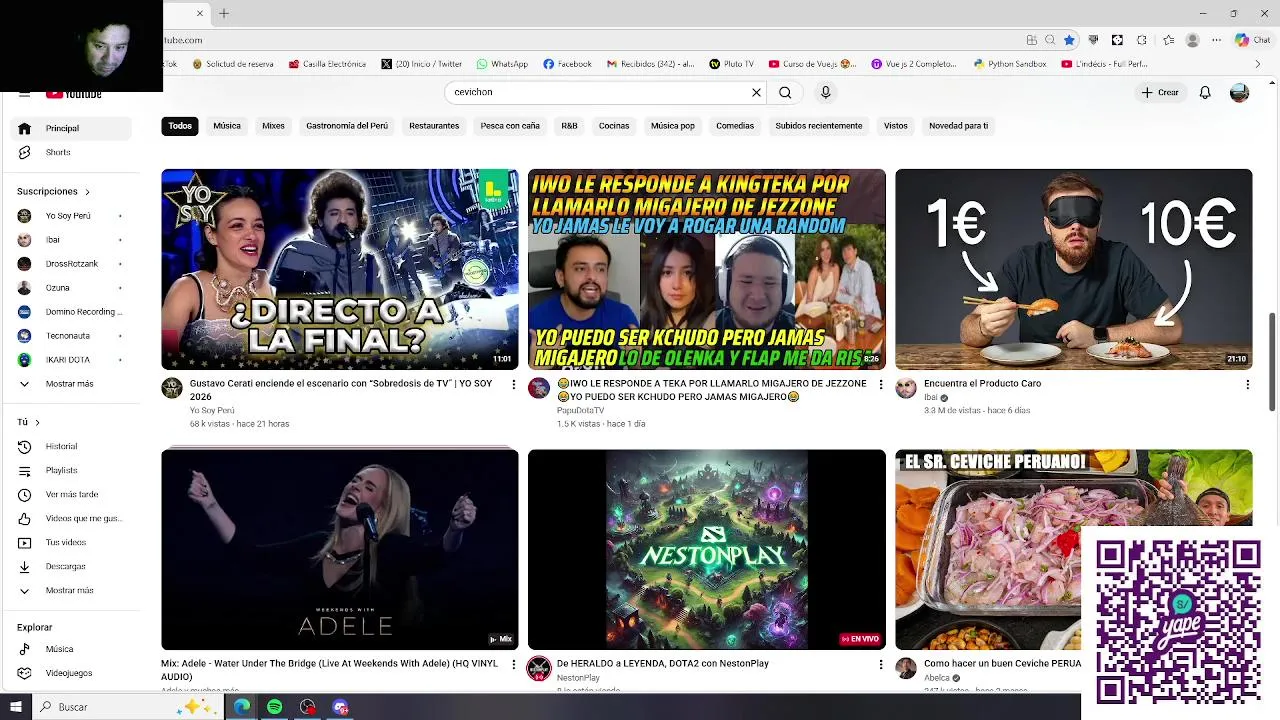Expand the Tú section header
1280x720 pixels.
(x=29, y=422)
